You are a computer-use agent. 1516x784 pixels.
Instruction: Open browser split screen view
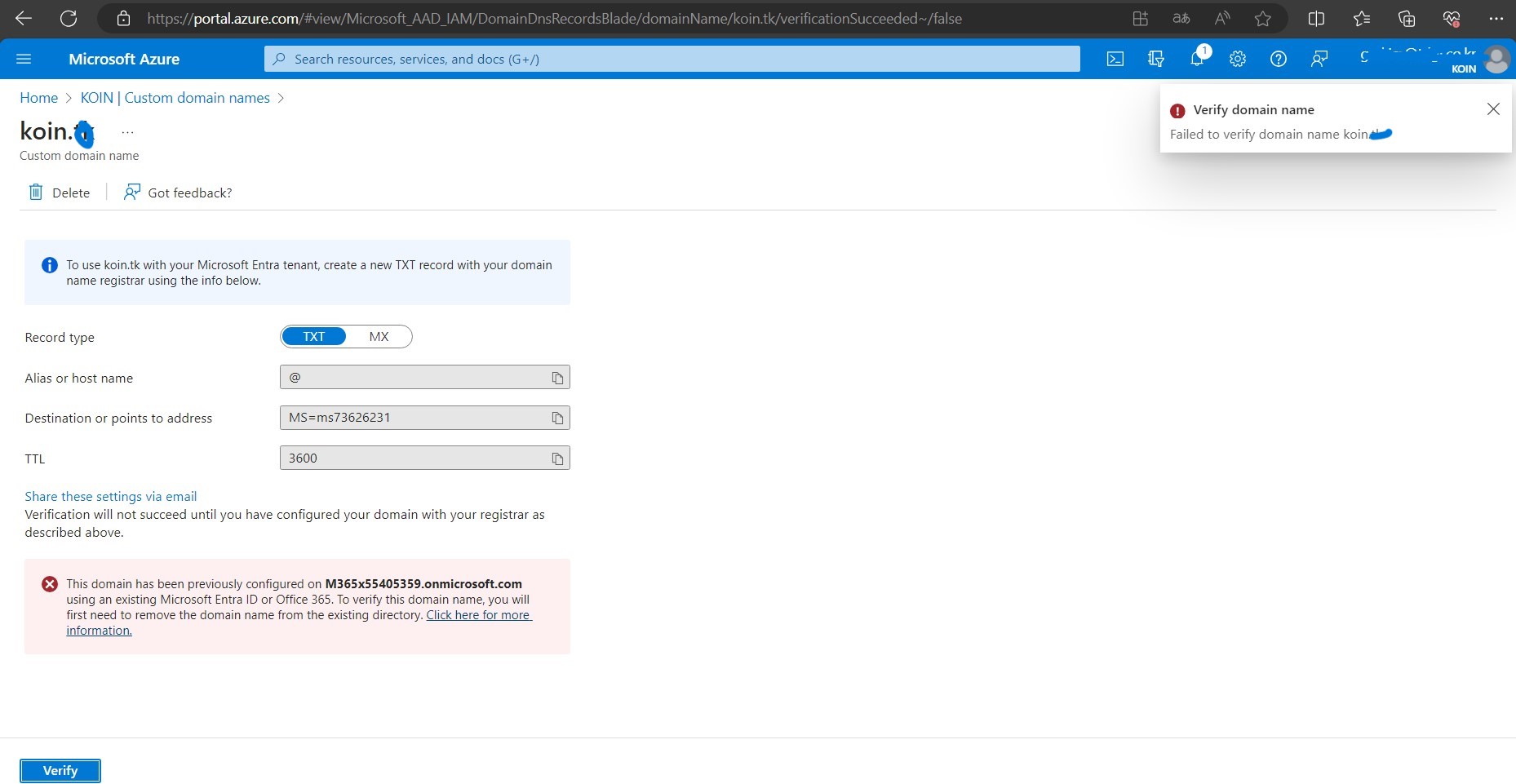coord(1316,18)
